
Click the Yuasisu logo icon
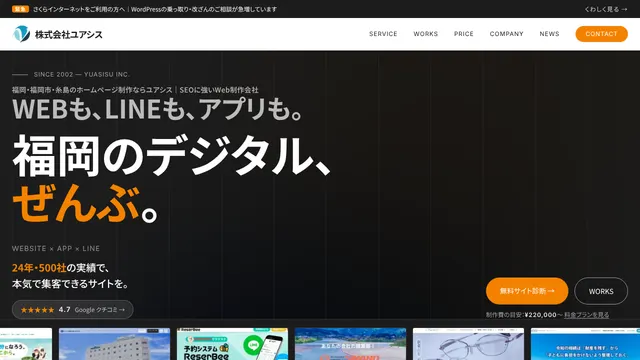coord(21,34)
